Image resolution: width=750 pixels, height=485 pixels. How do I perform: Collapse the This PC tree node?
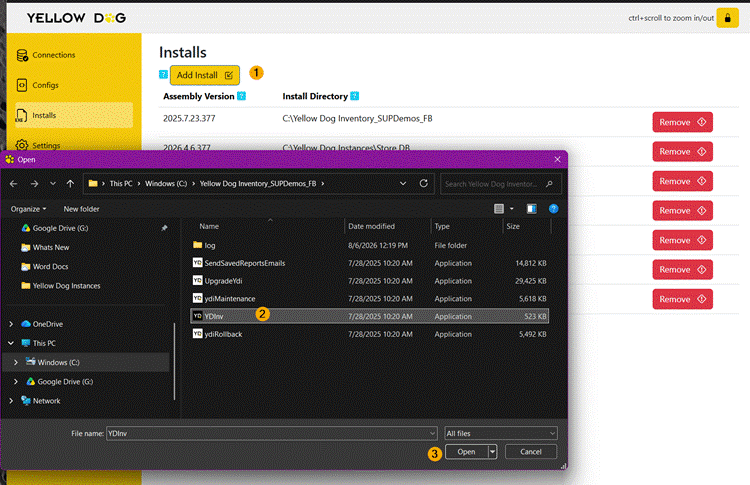point(11,343)
